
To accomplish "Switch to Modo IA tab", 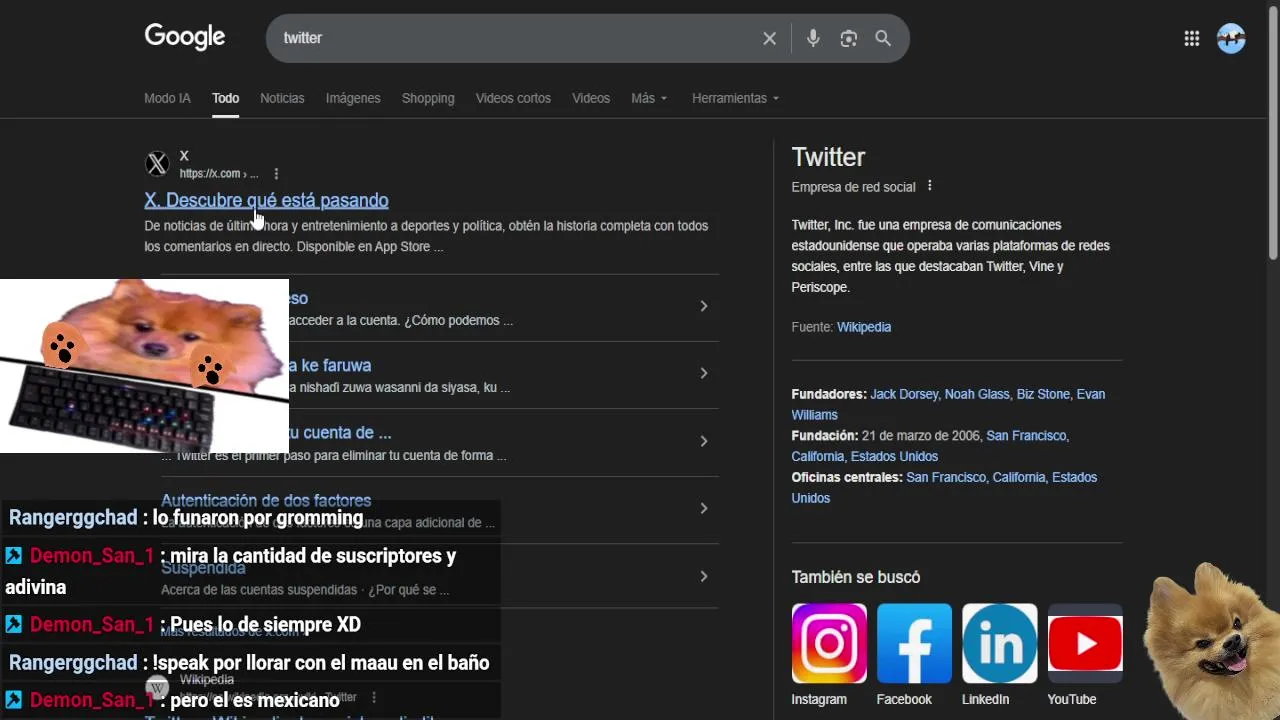I will pos(167,98).
